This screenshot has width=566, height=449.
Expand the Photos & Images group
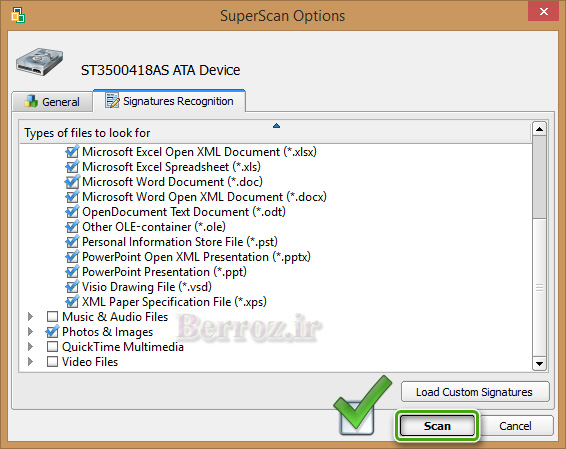coord(31,332)
